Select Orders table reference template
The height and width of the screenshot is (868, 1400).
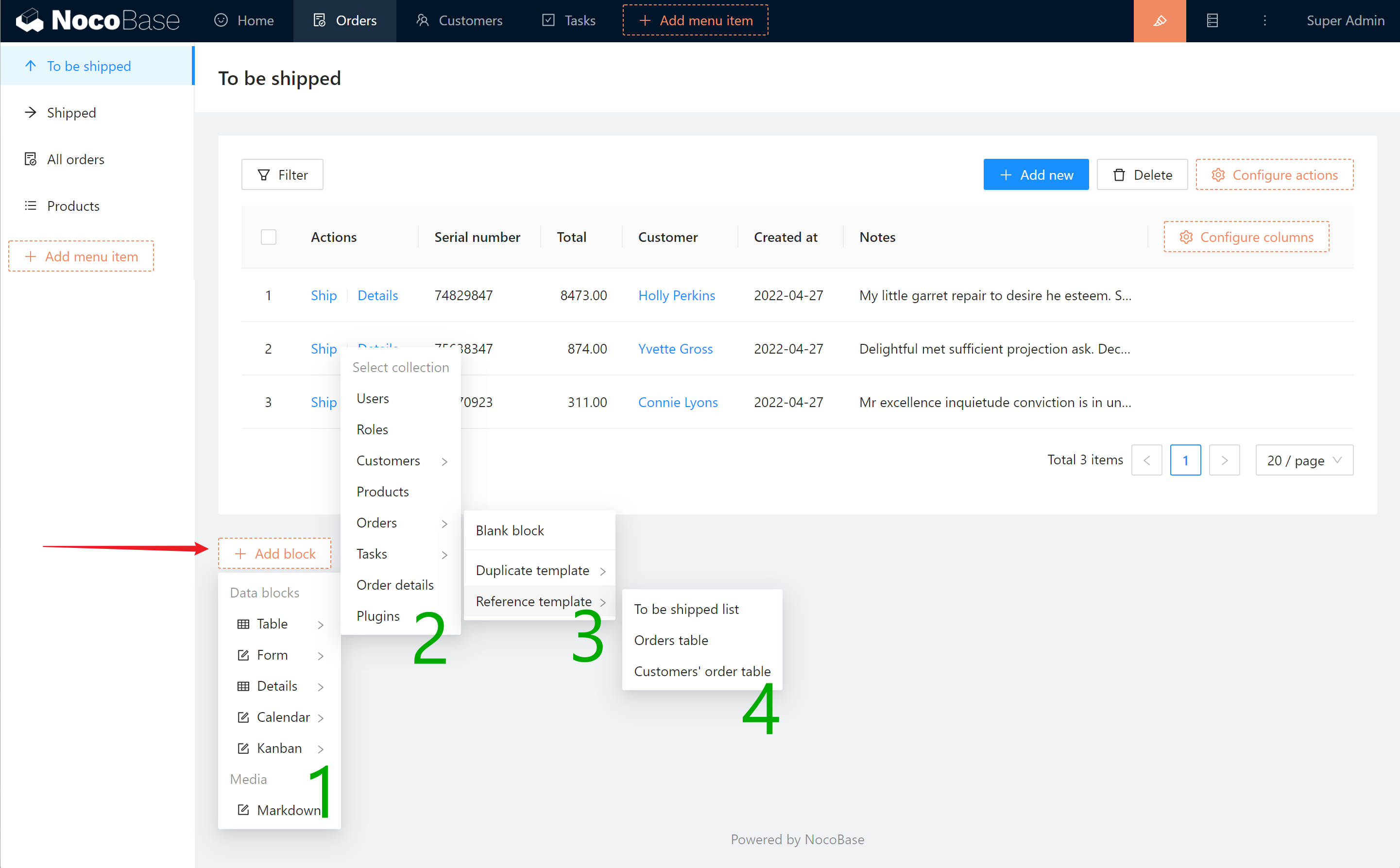[670, 640]
